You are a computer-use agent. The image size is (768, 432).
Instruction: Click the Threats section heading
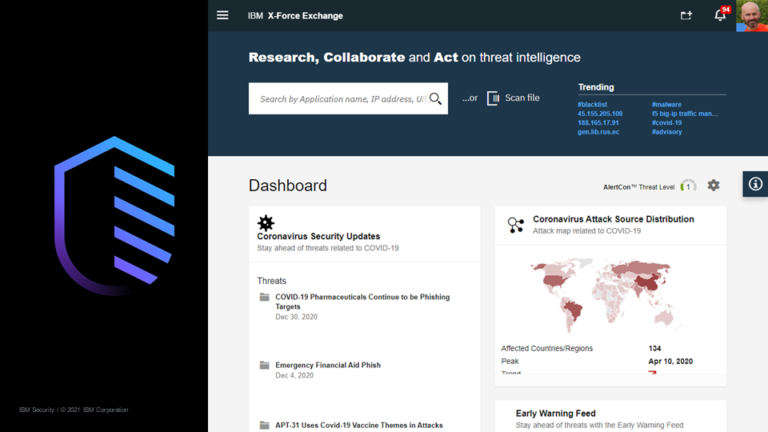(x=271, y=281)
